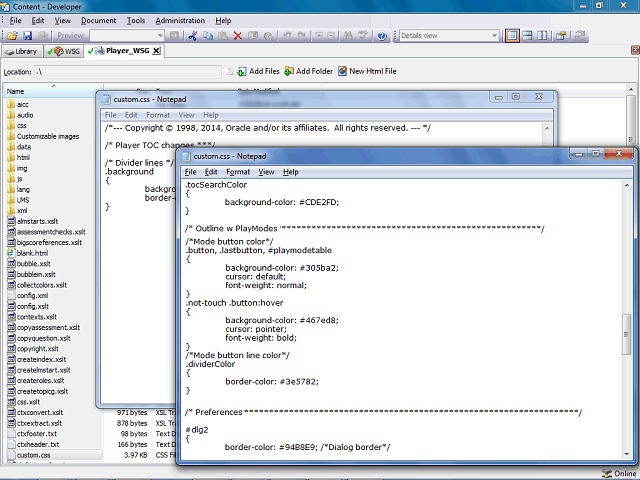Open the front Notepad View menu

(266, 172)
